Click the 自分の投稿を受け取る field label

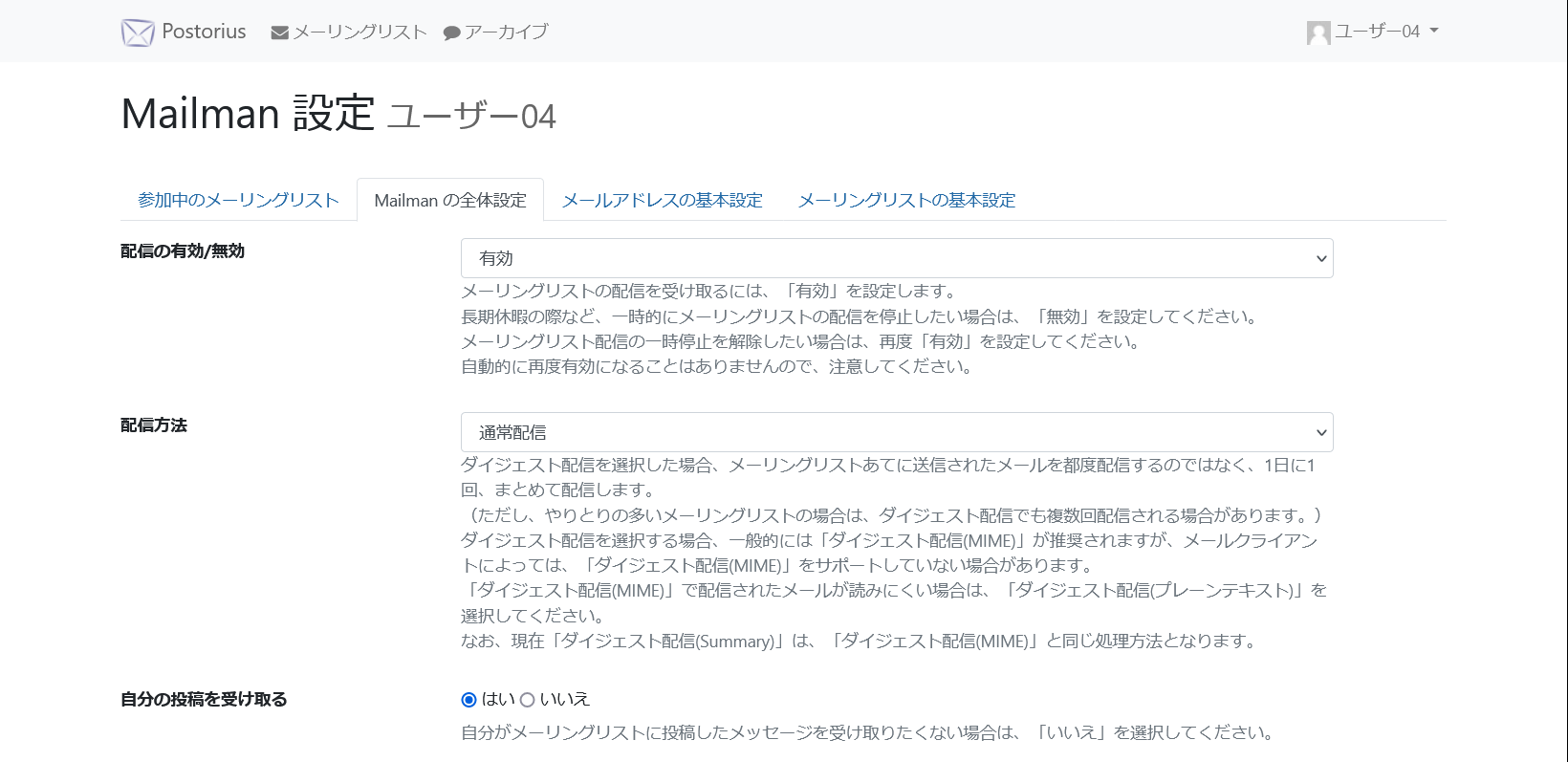pyautogui.click(x=204, y=700)
